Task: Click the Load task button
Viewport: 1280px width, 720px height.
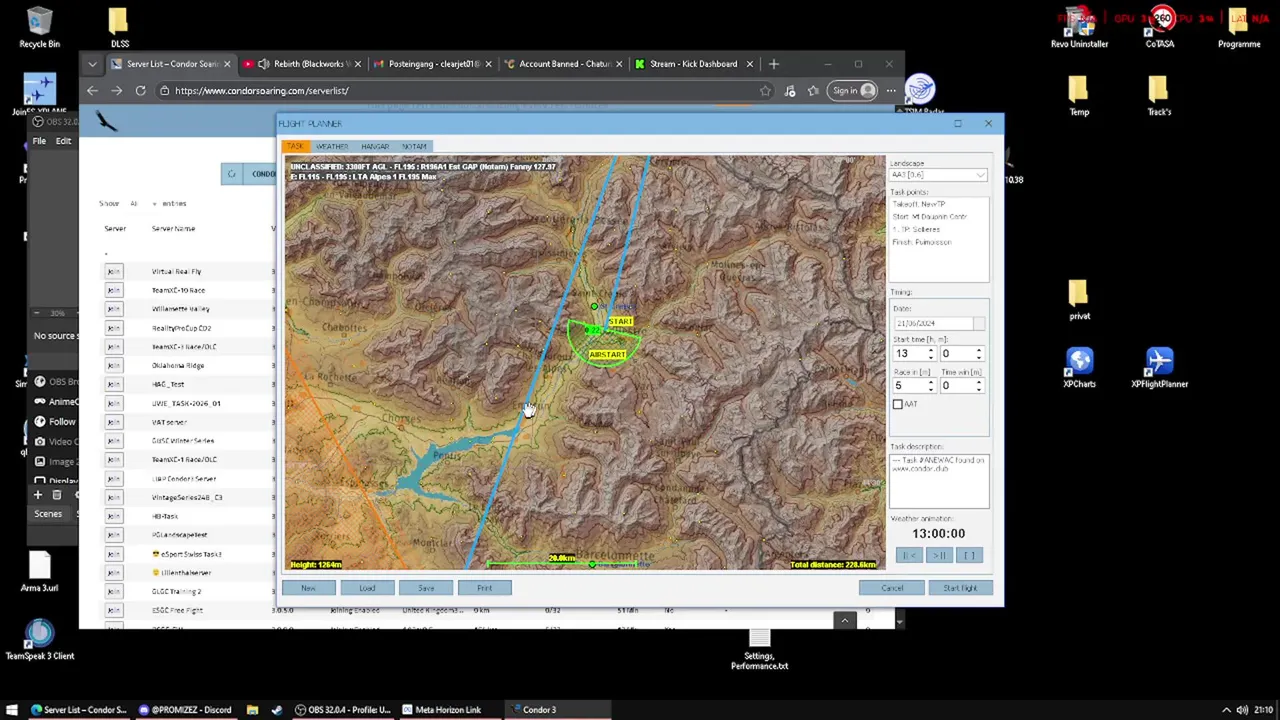Action: click(367, 588)
